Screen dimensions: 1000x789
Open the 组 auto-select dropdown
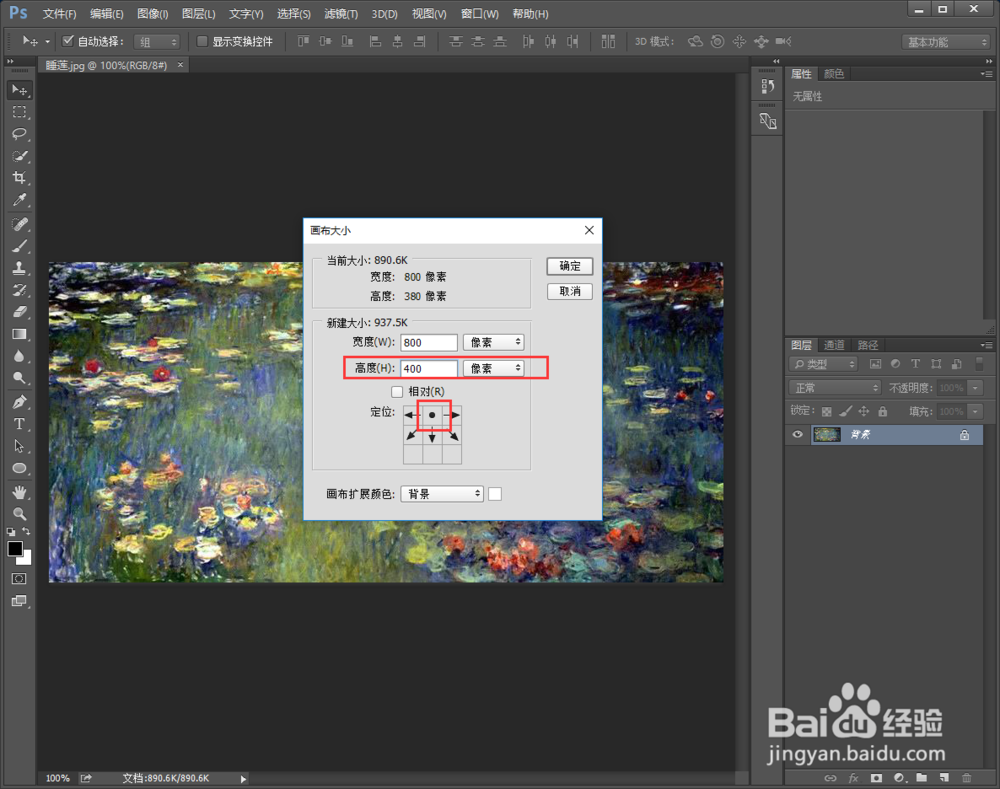157,42
